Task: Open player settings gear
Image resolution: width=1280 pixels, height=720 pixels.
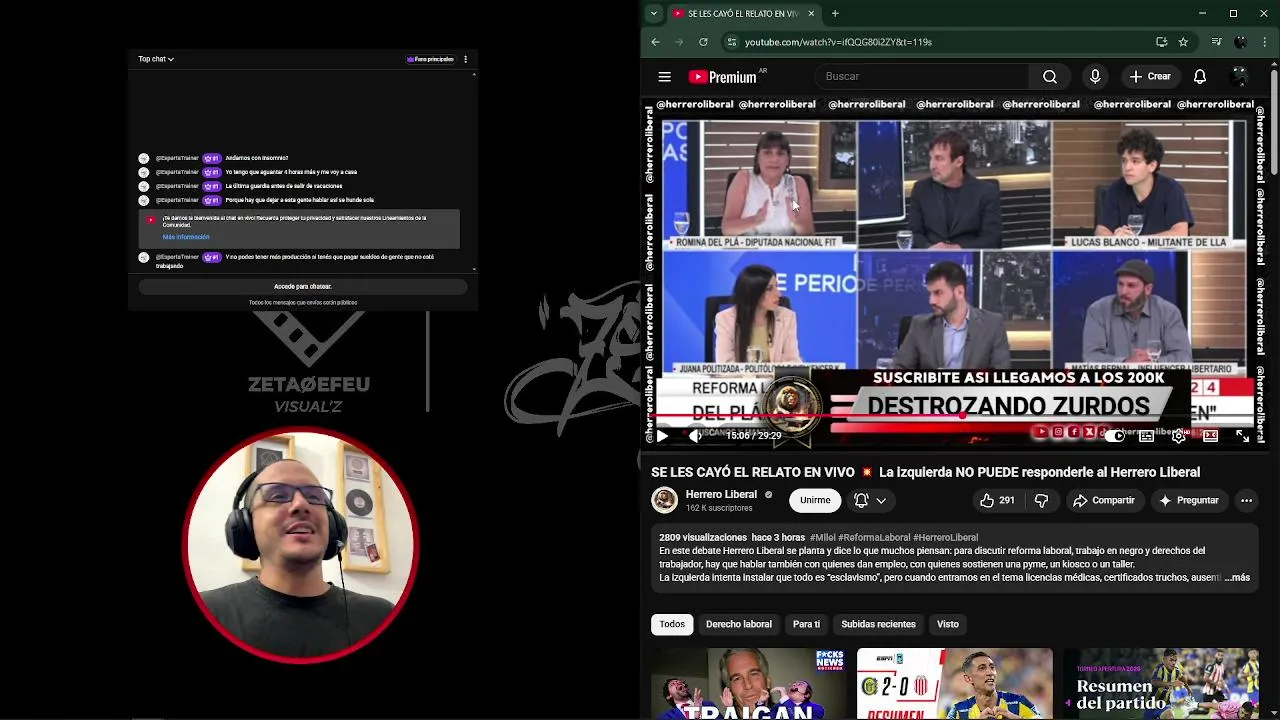Action: 1179,436
